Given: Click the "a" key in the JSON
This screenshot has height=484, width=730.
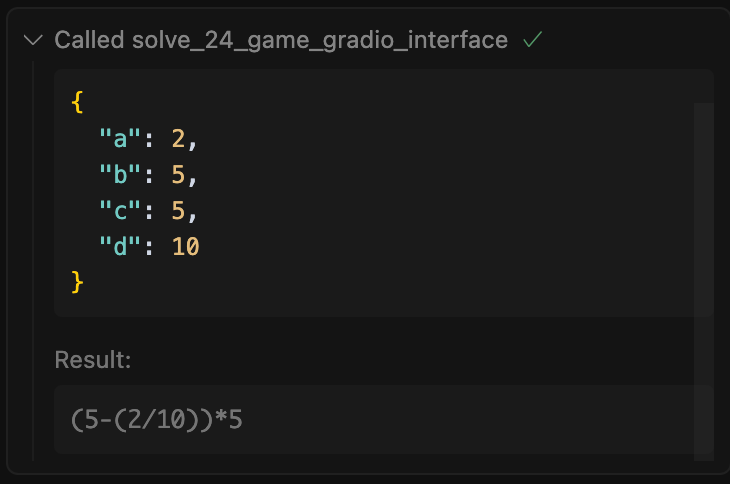Looking at the screenshot, I should tap(120, 138).
